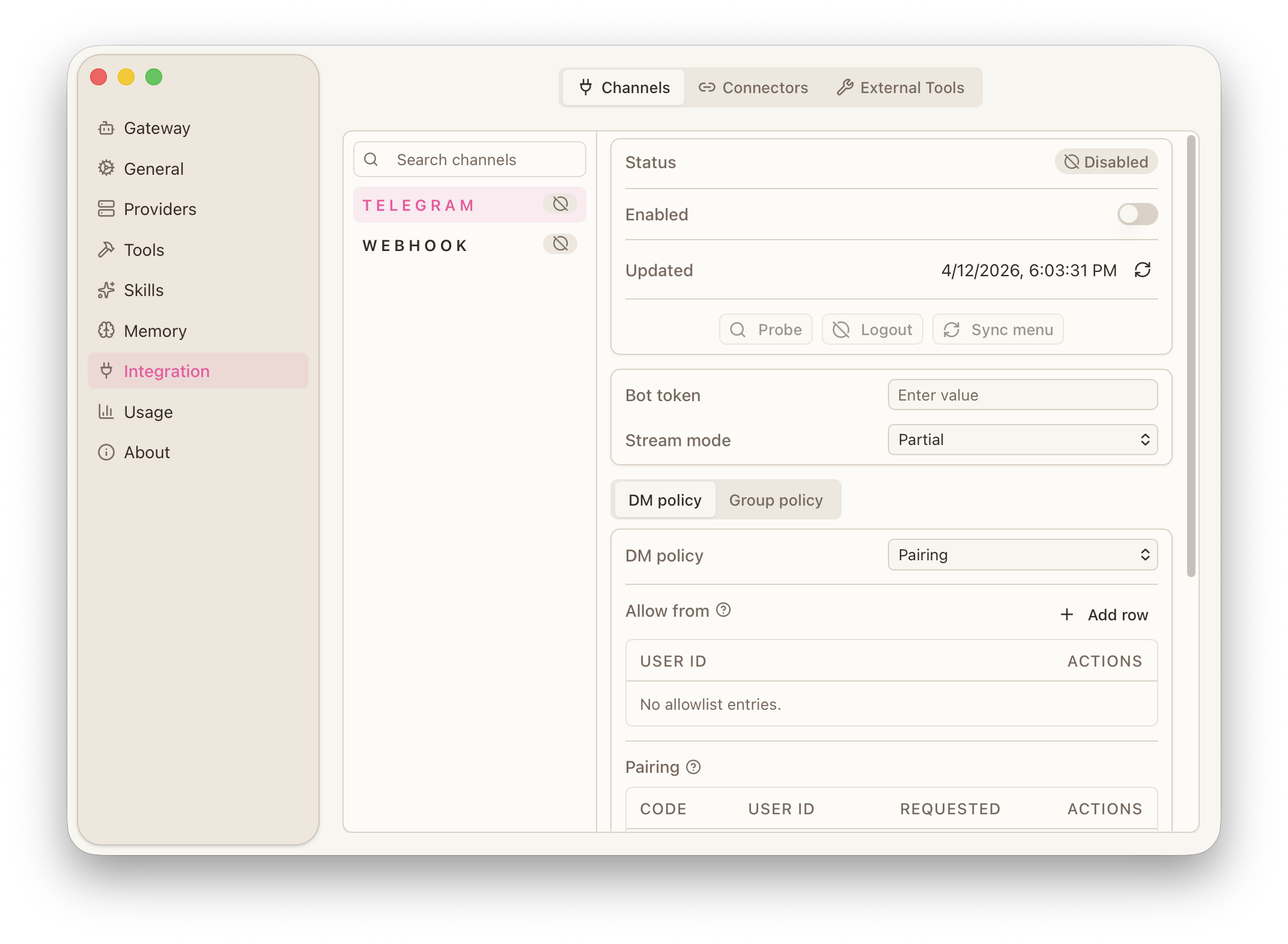
Task: Open the DM policy dropdown showing Pairing
Action: tap(1022, 555)
